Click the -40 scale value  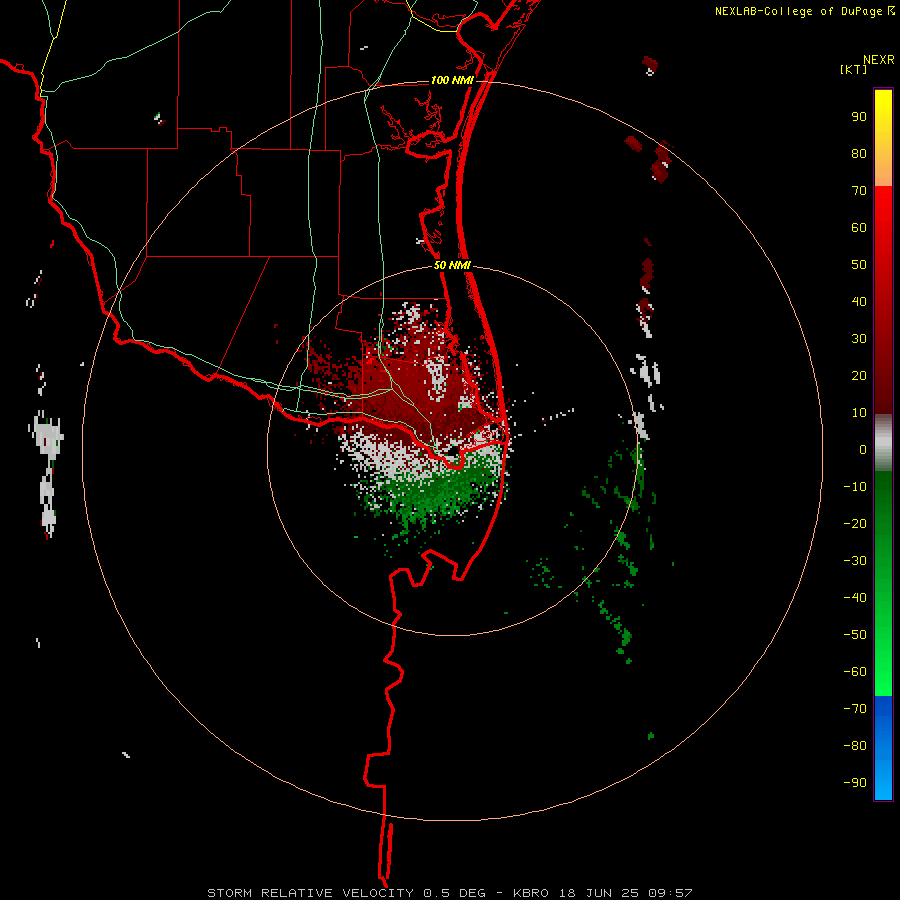tap(855, 598)
